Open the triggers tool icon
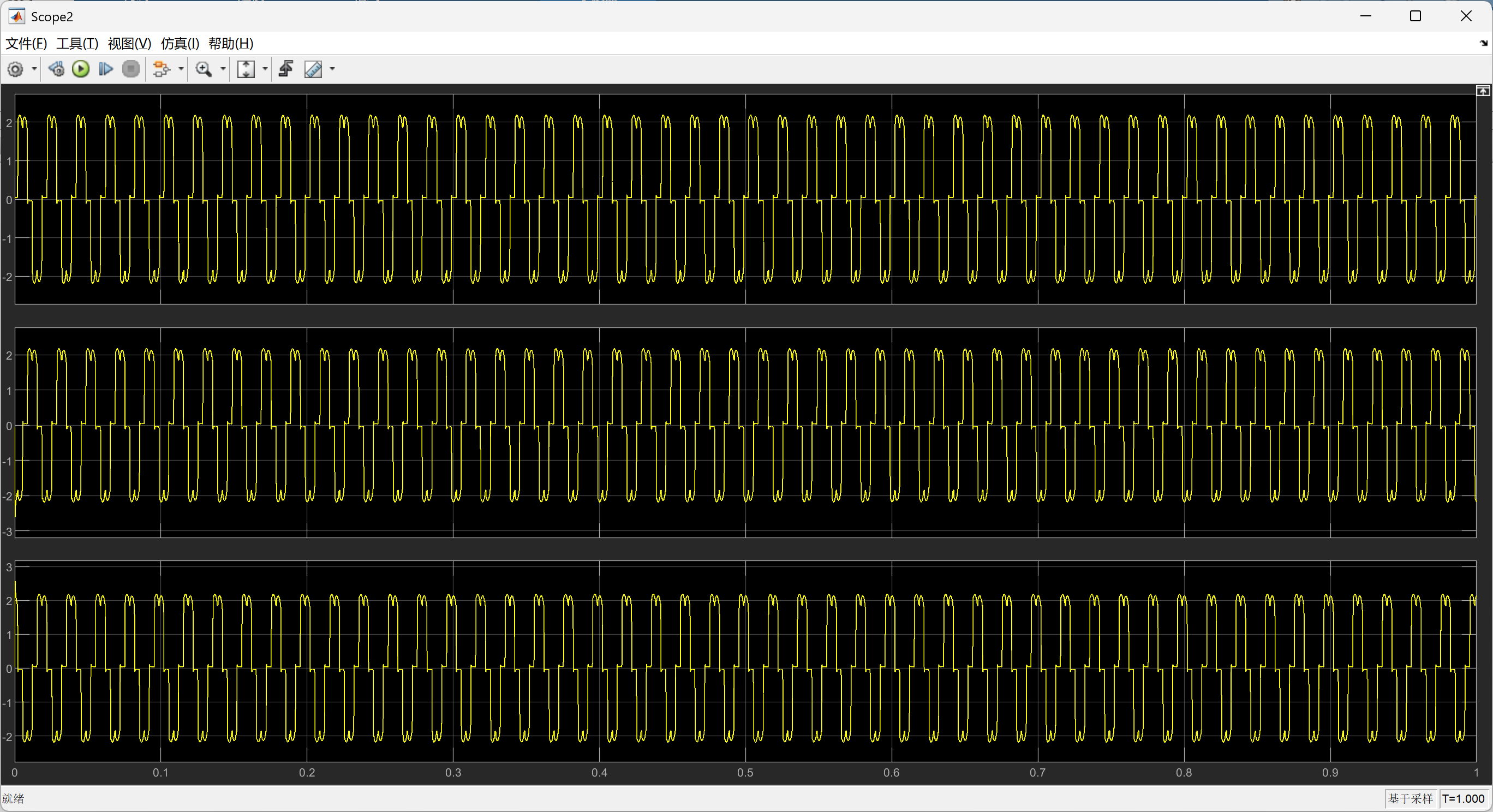The width and height of the screenshot is (1493, 812). click(x=286, y=69)
